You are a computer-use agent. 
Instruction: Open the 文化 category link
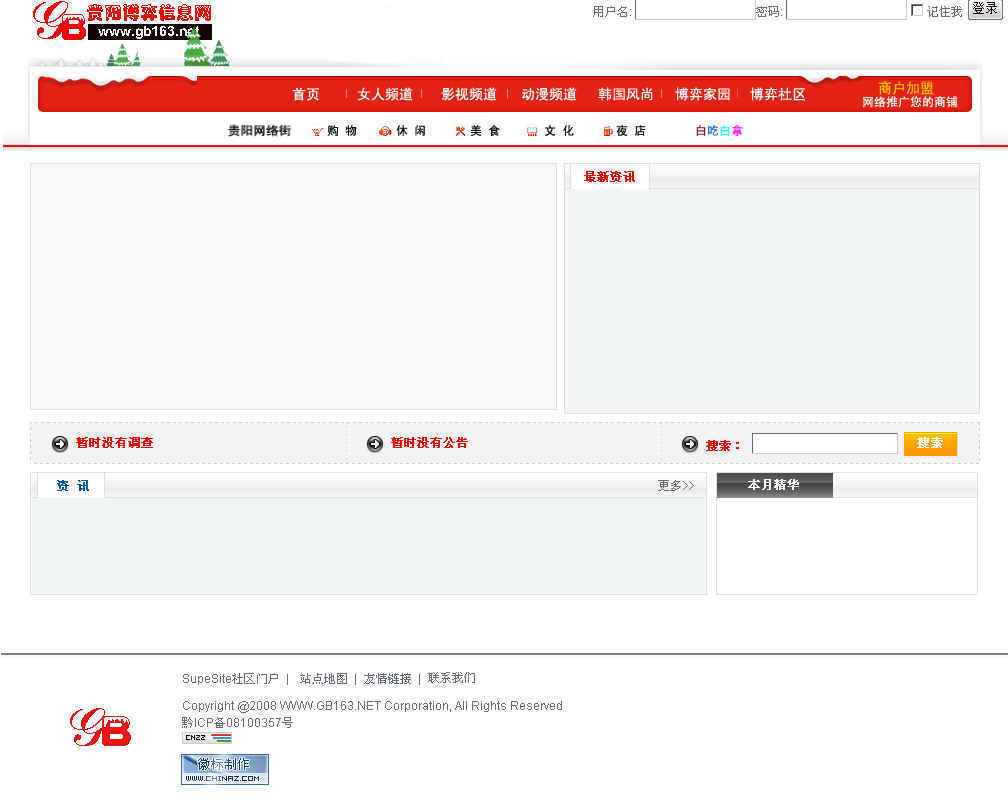tap(559, 131)
